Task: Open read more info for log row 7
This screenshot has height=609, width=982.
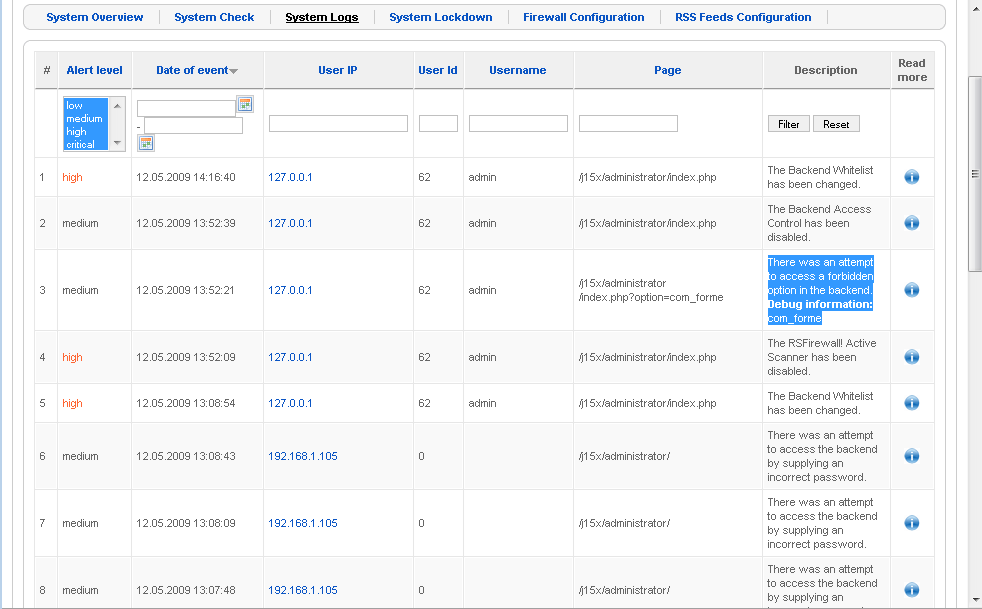Action: tap(912, 523)
